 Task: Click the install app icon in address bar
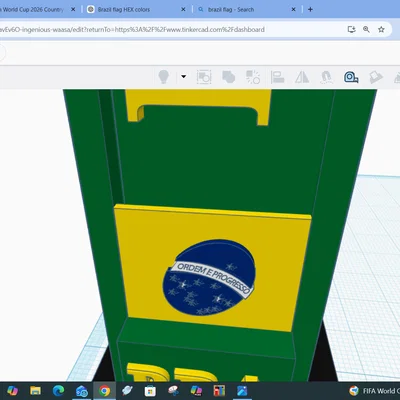pyautogui.click(x=351, y=29)
